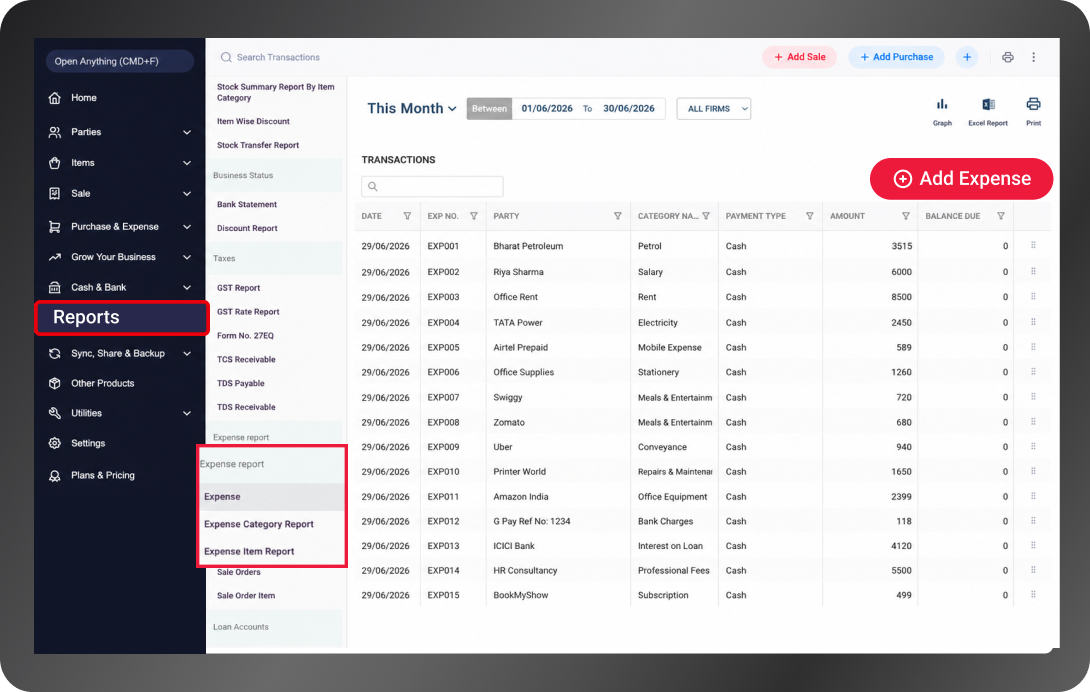Screen dimensions: 1090x692
Task: Click the Other Products box icon
Action: point(54,383)
